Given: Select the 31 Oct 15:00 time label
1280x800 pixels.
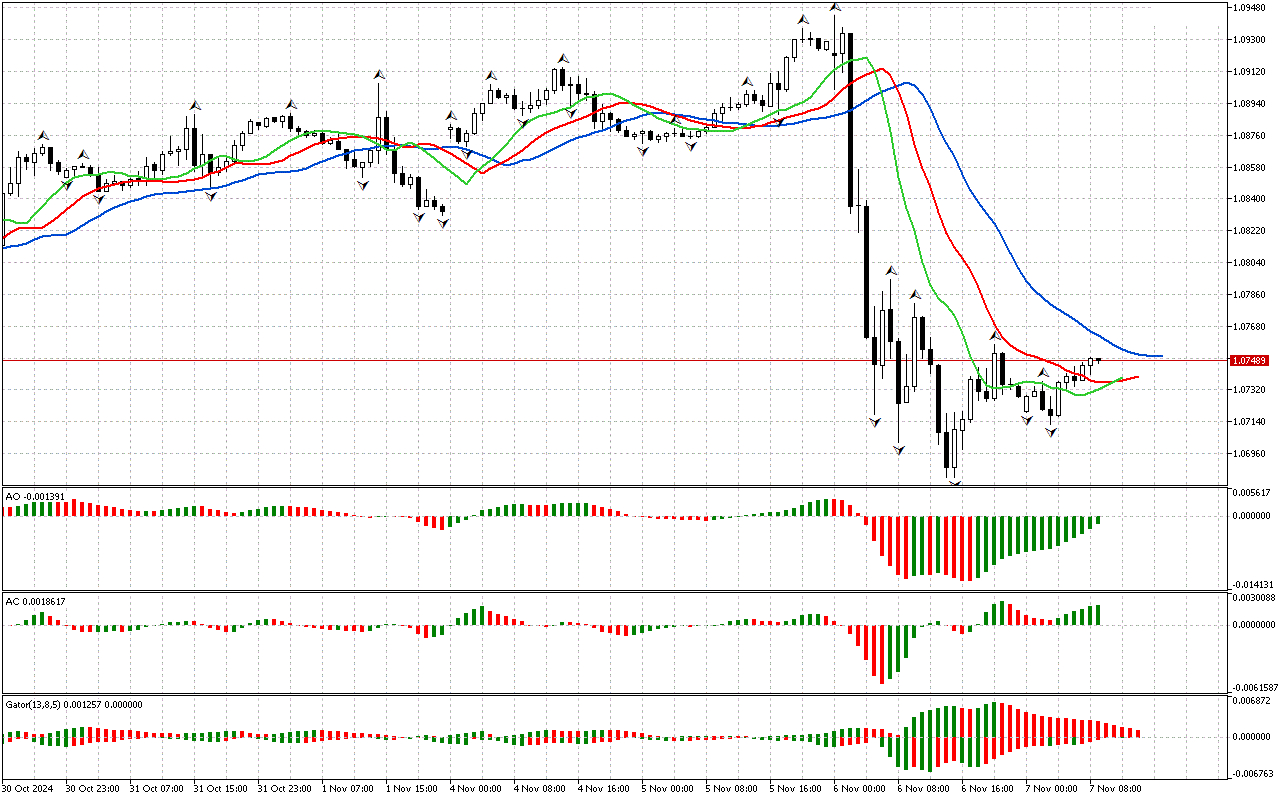Looking at the screenshot, I should click(219, 789).
